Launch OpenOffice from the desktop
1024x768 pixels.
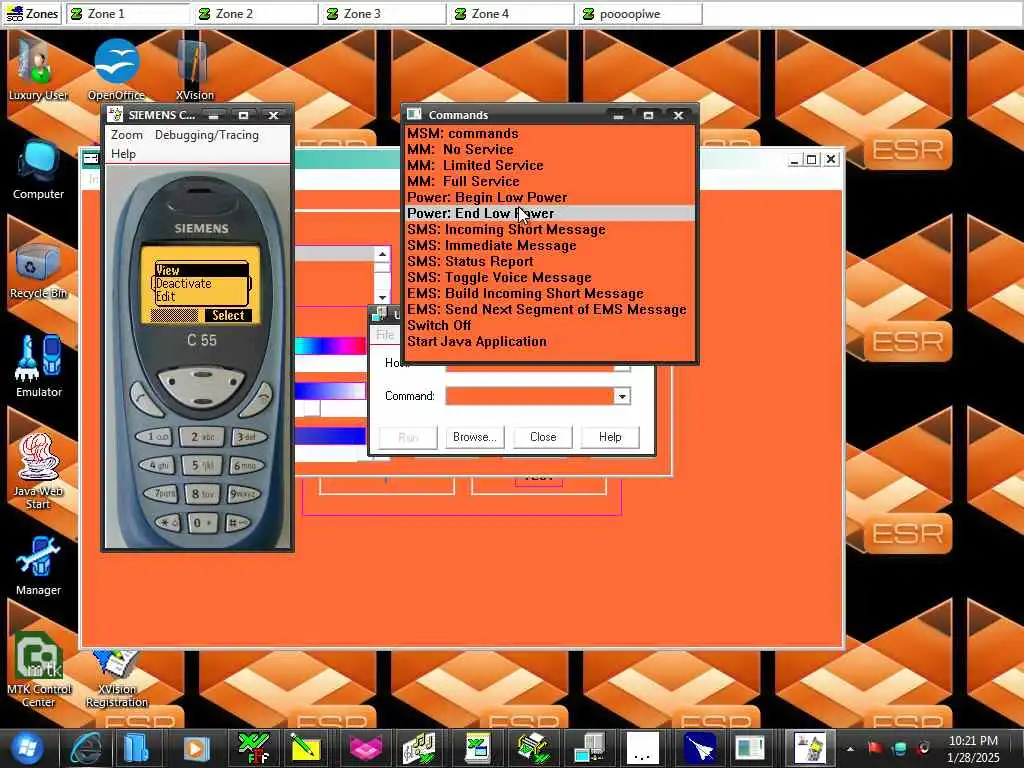point(116,69)
